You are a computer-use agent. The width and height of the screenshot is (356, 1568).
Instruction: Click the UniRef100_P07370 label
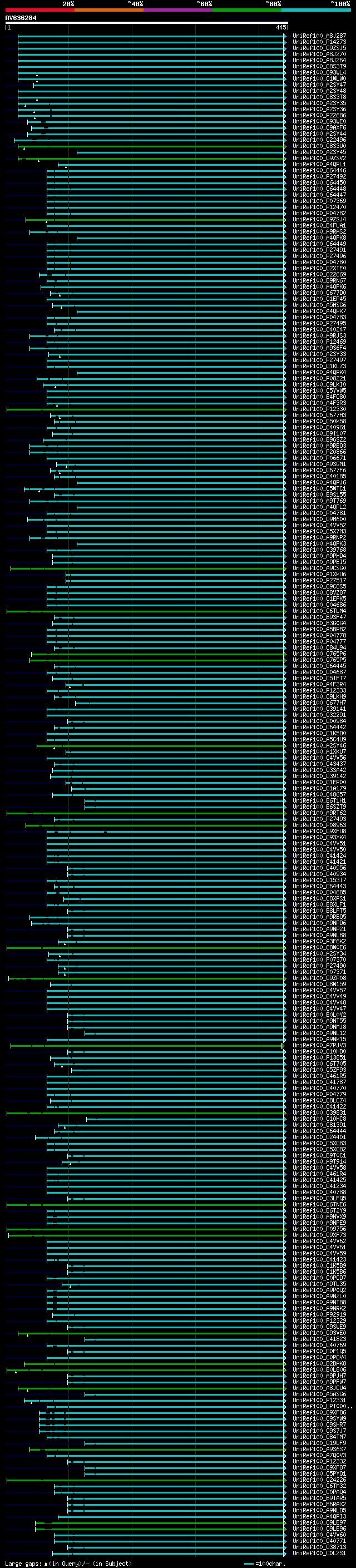point(319,960)
